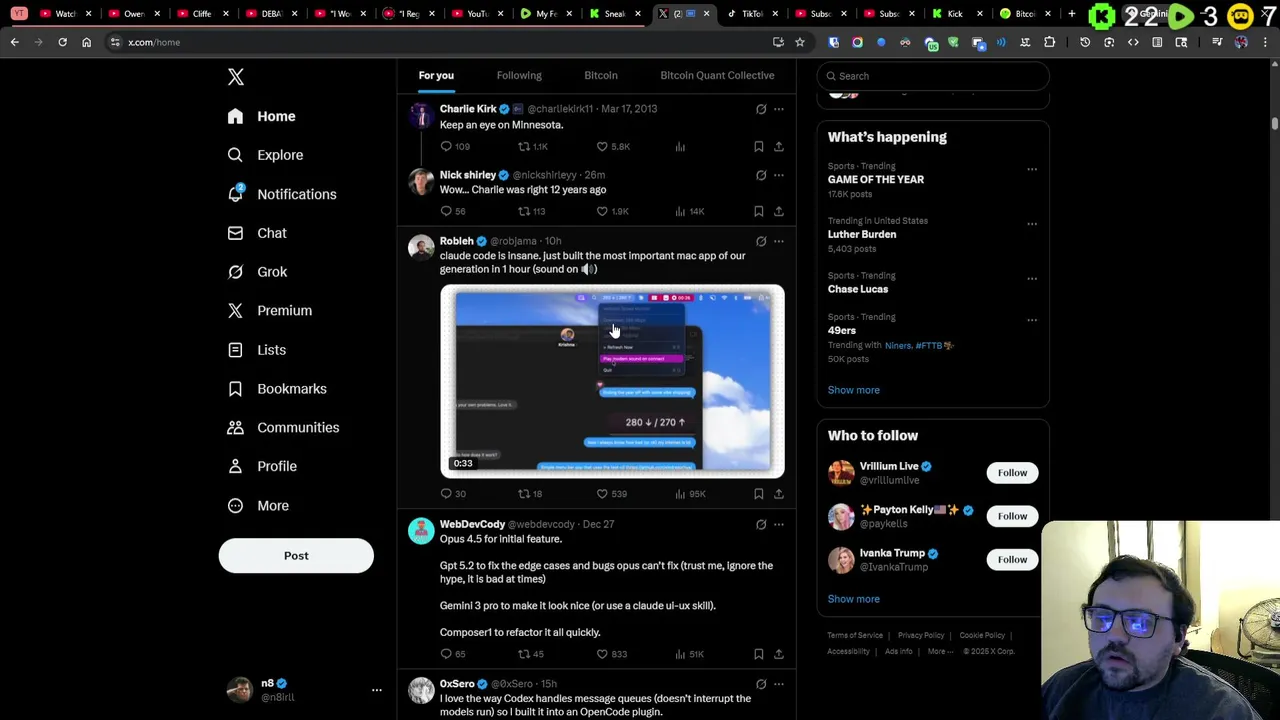This screenshot has width=1280, height=720.
Task: Click the X logo in the sidebar
Action: tap(236, 77)
